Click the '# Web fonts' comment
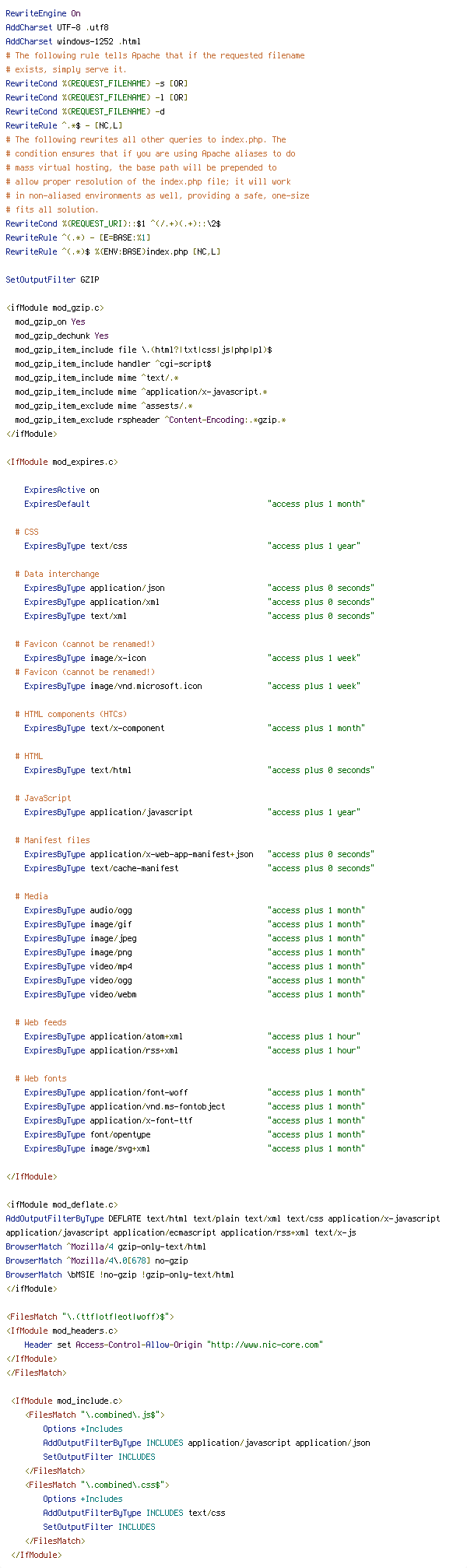 coord(40,1078)
